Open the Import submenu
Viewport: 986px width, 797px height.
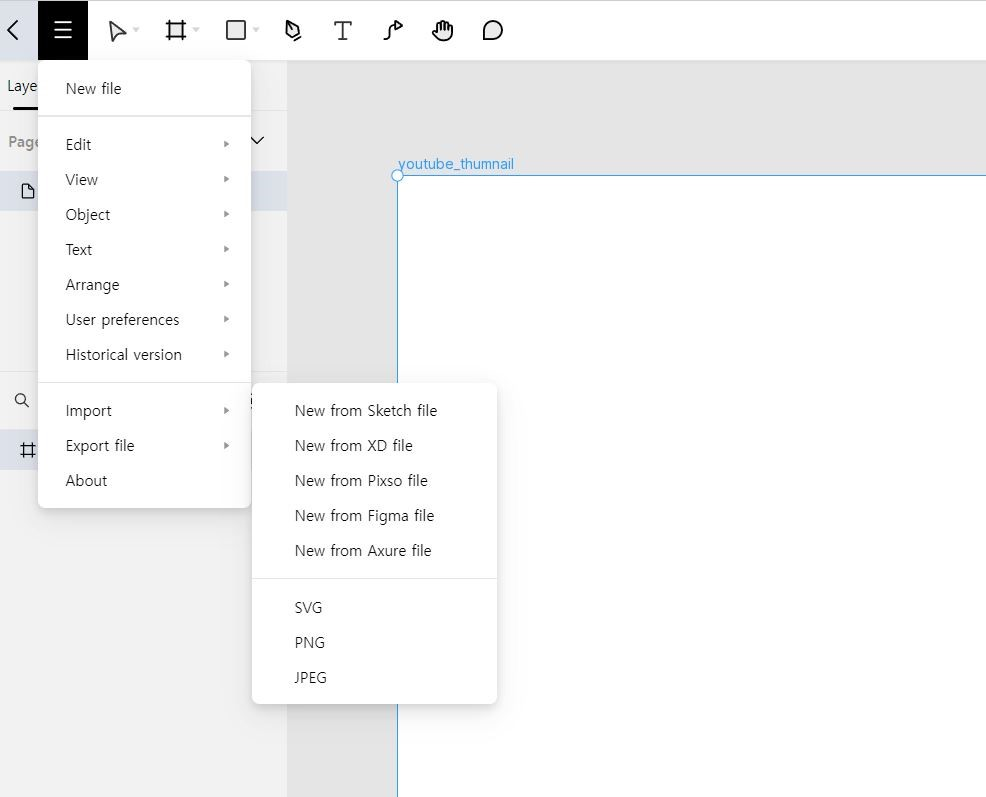[145, 411]
